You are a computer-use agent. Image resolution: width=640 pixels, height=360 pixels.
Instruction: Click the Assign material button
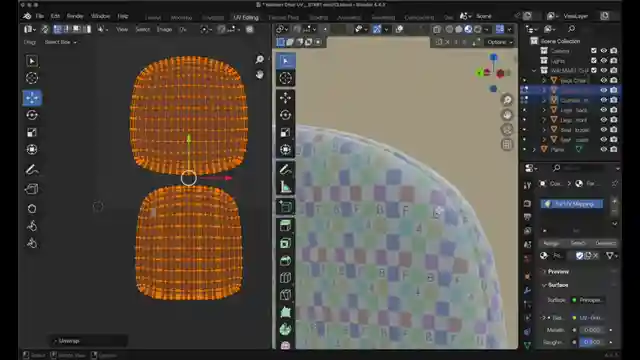tap(551, 243)
